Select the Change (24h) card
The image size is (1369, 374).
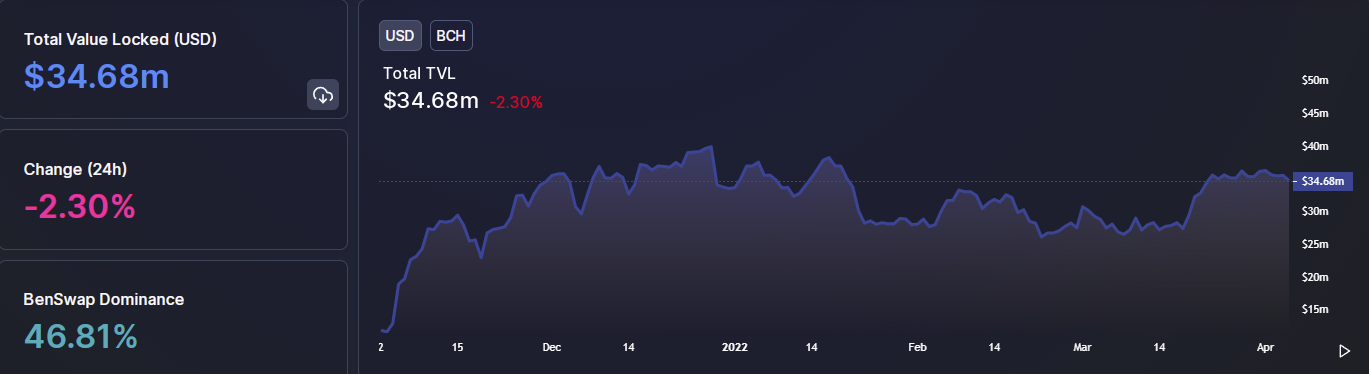pyautogui.click(x=174, y=189)
